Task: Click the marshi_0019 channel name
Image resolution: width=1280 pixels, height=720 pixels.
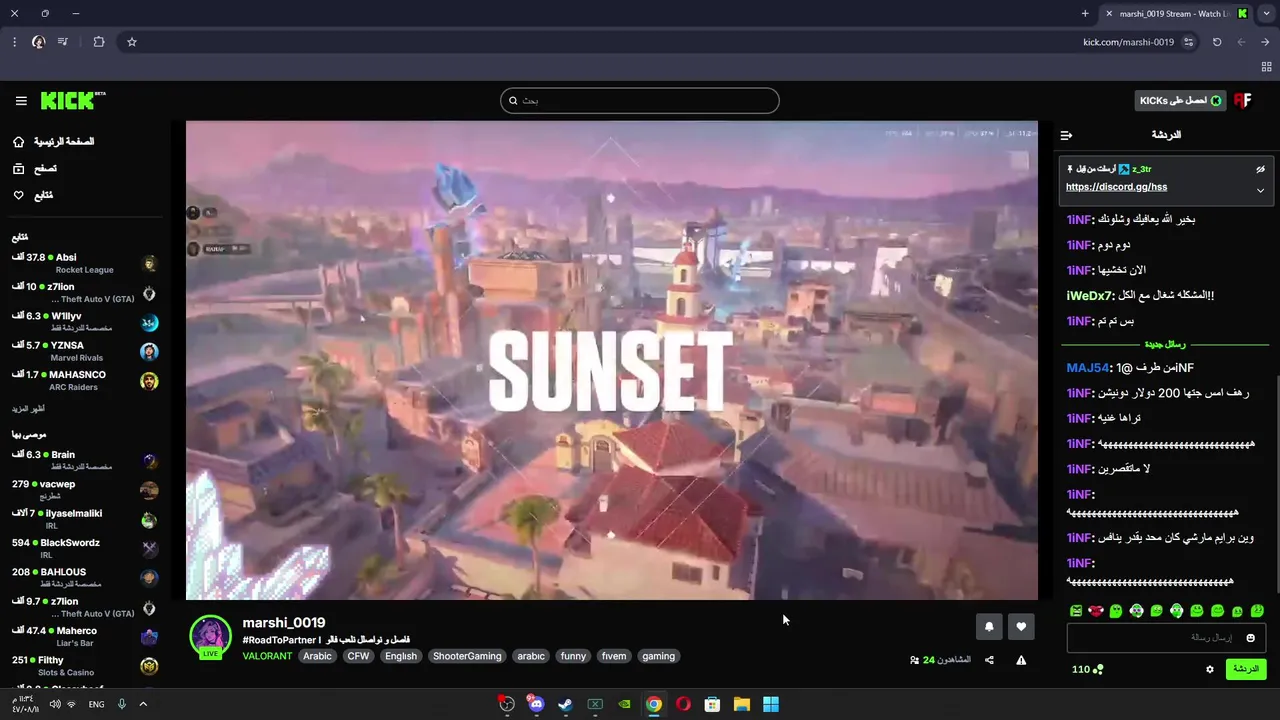Action: pos(284,623)
